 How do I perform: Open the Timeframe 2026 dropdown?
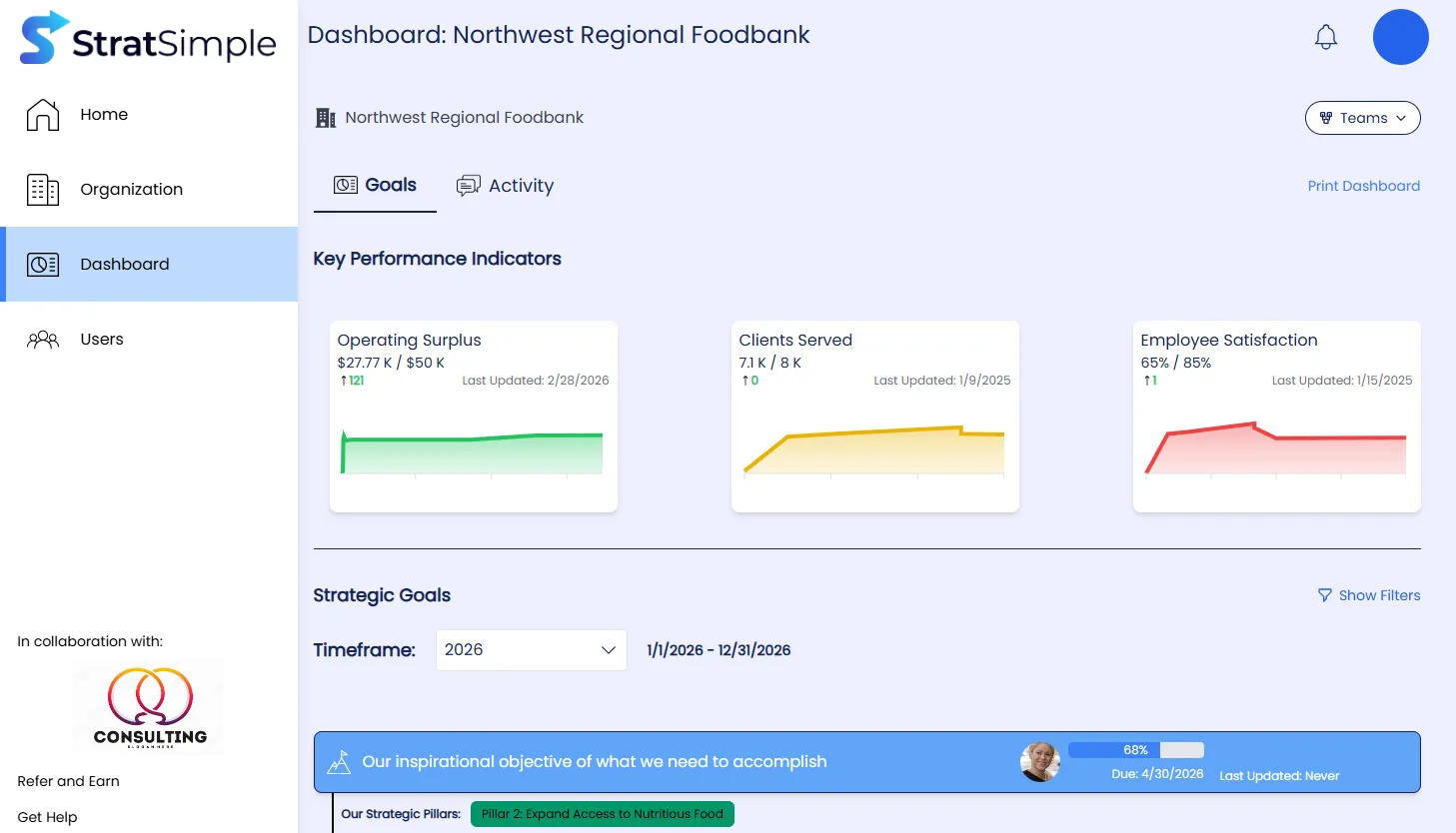pos(532,650)
